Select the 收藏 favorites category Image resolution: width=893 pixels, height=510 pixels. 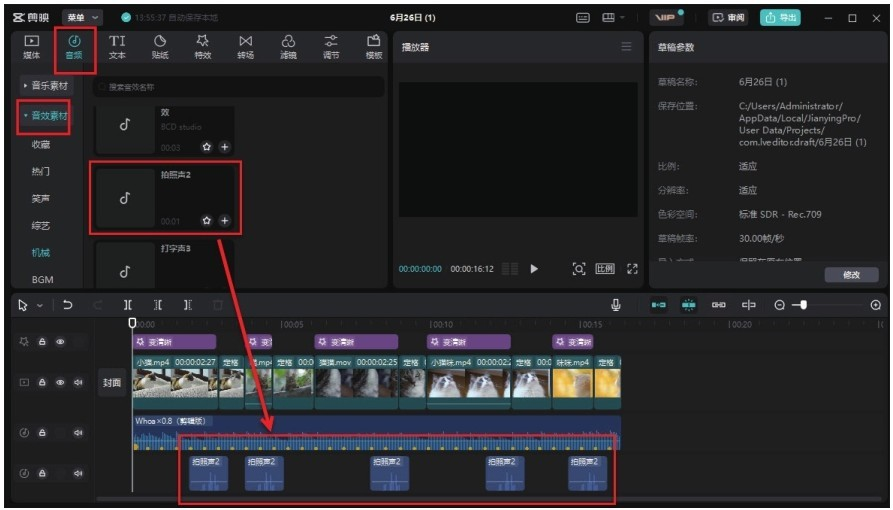(40, 145)
